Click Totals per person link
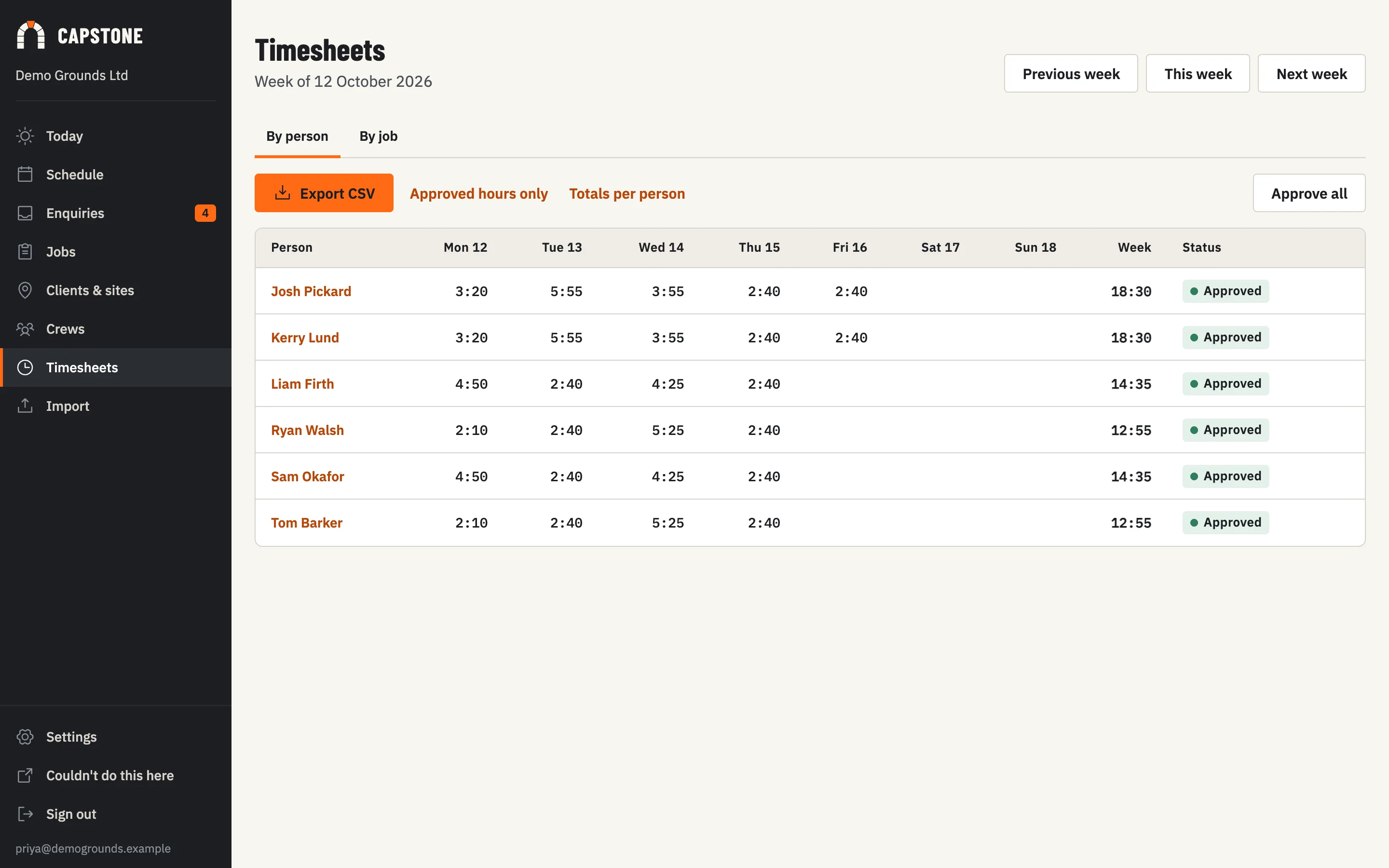The width and height of the screenshot is (1389, 868). [x=627, y=193]
